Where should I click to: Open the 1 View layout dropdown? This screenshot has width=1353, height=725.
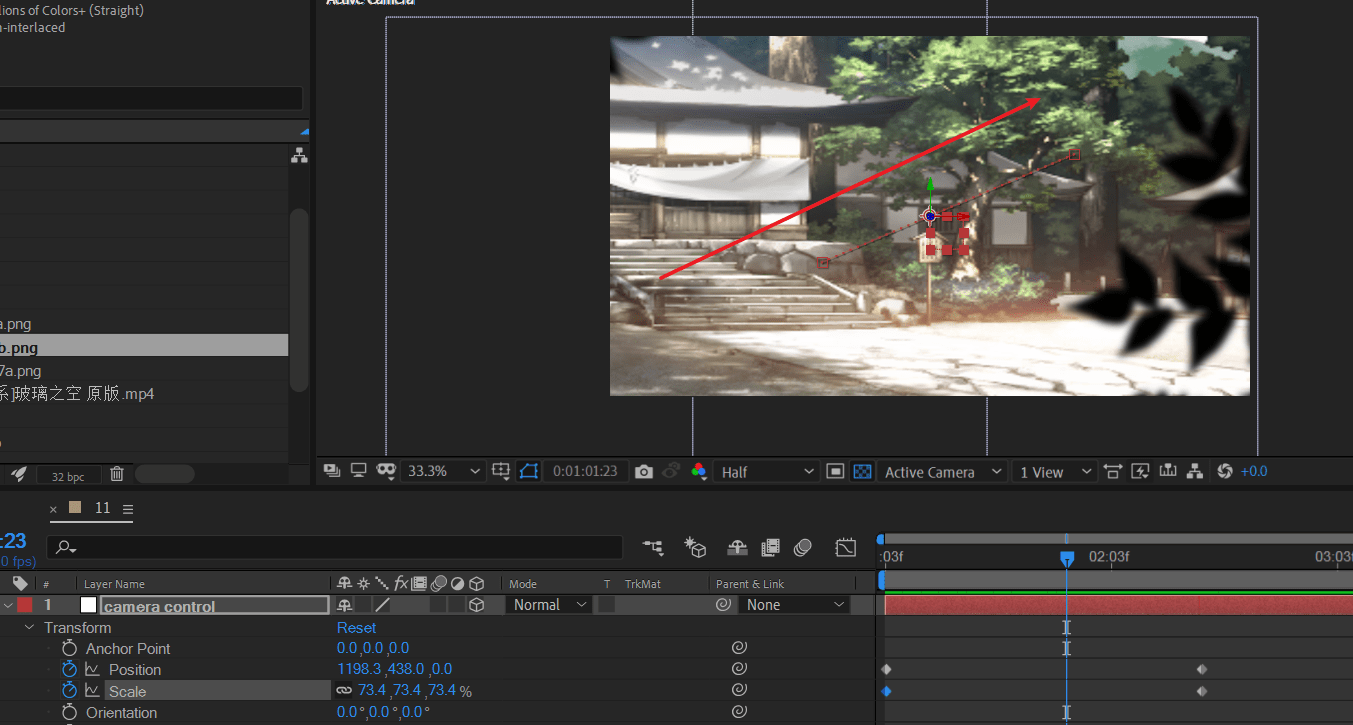[x=1054, y=471]
